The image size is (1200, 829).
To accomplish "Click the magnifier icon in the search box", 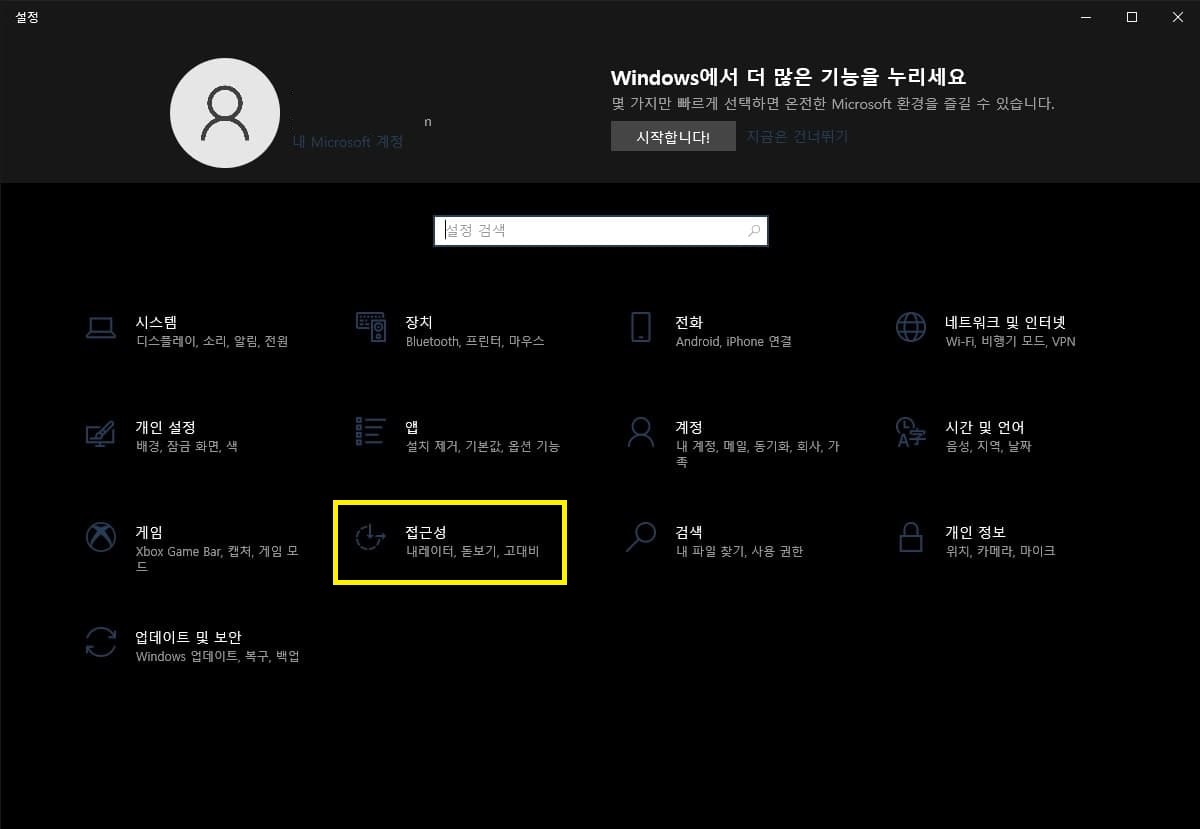I will pyautogui.click(x=753, y=231).
